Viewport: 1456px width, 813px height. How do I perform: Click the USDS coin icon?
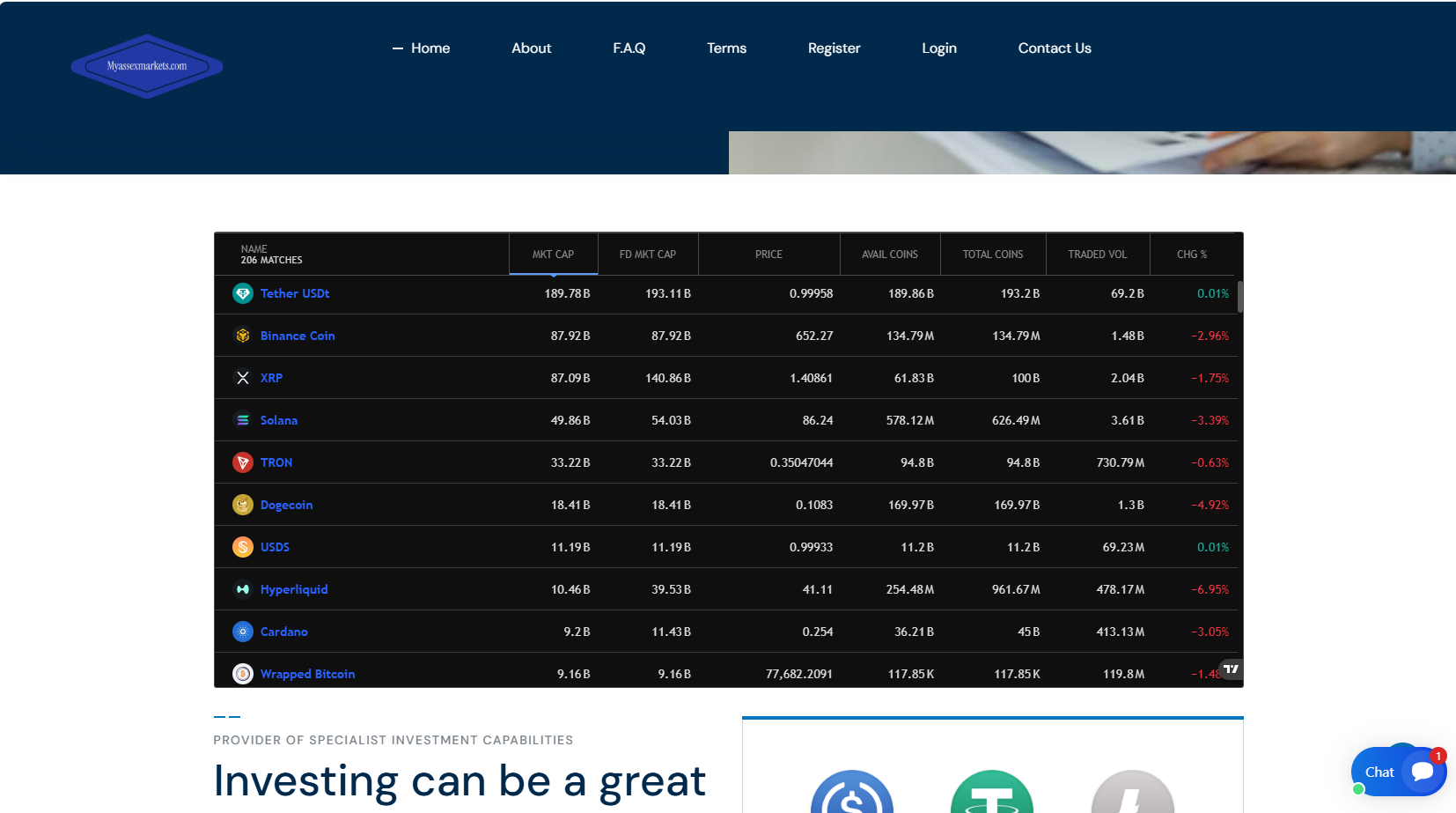tap(243, 547)
